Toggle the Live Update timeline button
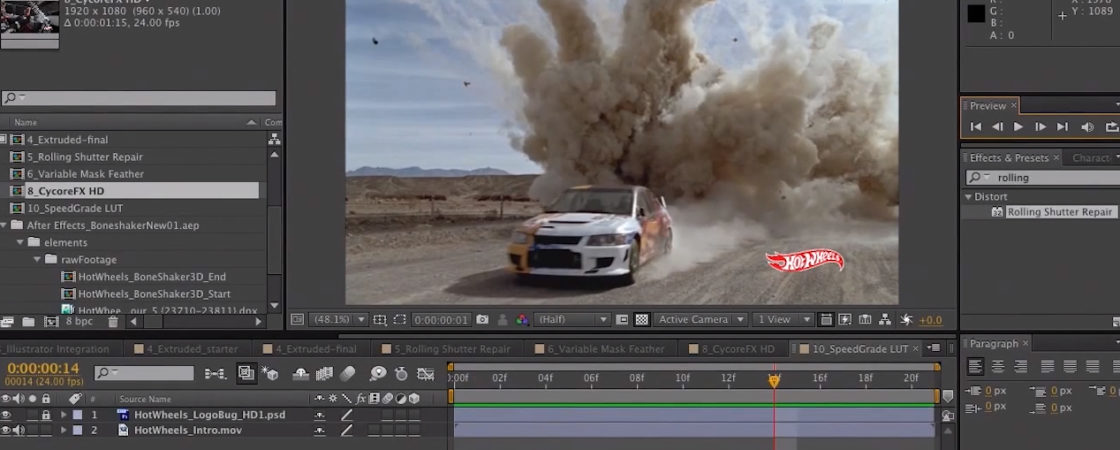Image resolution: width=1120 pixels, height=450 pixels. click(246, 373)
